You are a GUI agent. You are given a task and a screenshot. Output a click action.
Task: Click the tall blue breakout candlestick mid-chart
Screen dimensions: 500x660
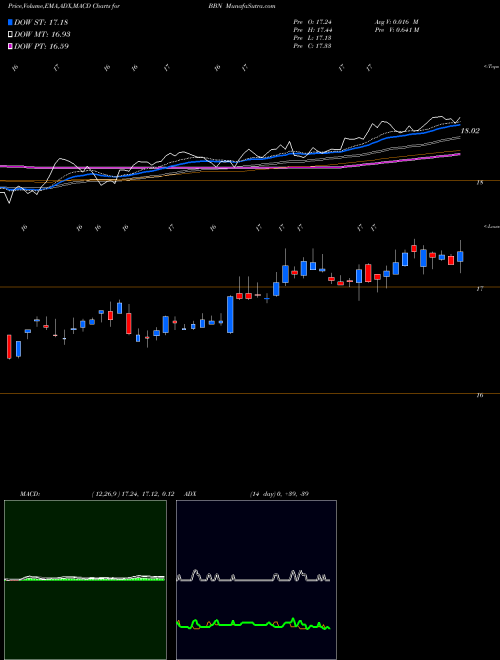click(x=230, y=314)
